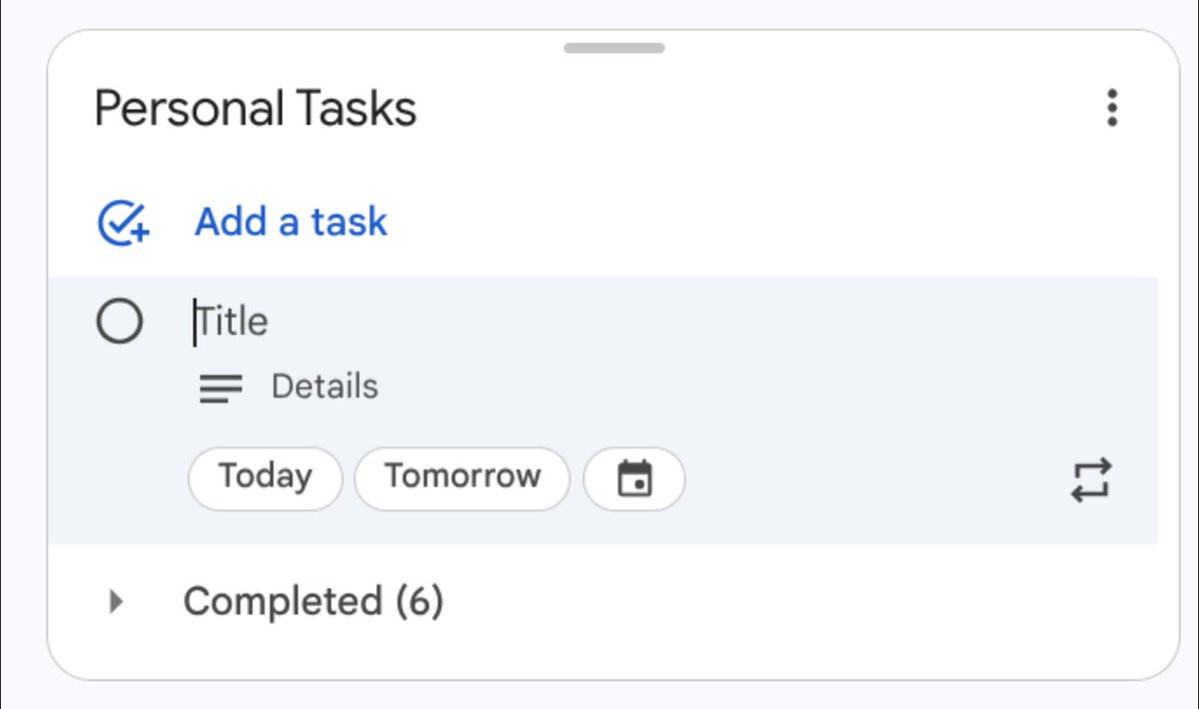Open the calendar date picker chip
This screenshot has height=709, width=1199.
pyautogui.click(x=634, y=478)
